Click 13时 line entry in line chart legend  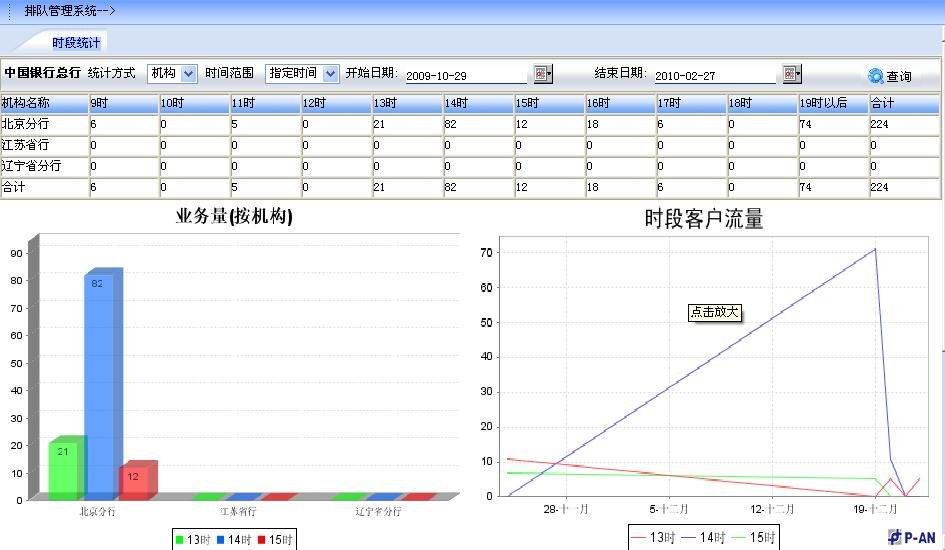tap(653, 537)
